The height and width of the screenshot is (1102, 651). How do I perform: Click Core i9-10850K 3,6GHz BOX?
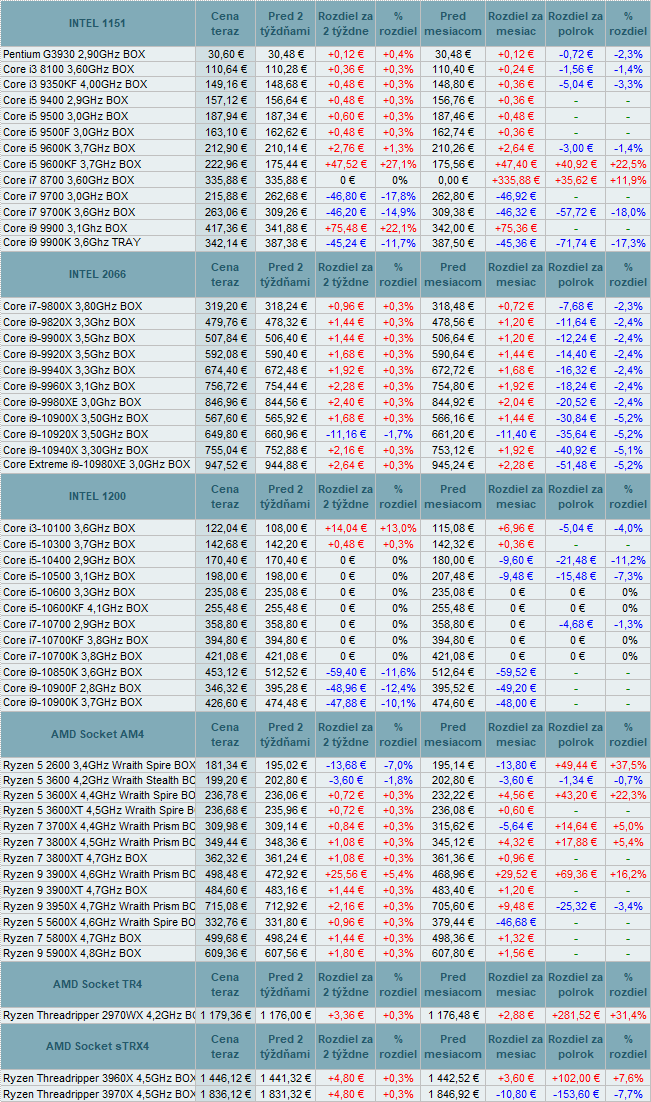pyautogui.click(x=72, y=673)
